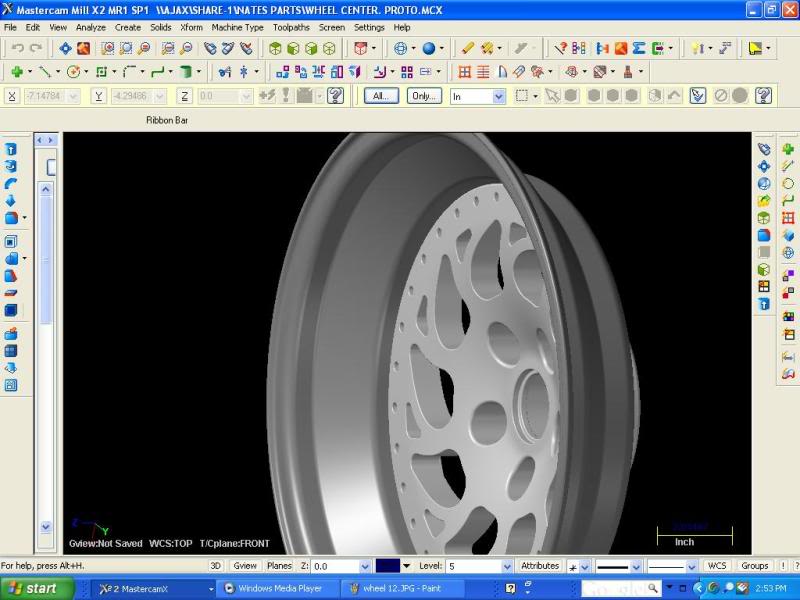800x600 pixels.
Task: Expand the Level dropdown showing 5
Action: (x=506, y=566)
